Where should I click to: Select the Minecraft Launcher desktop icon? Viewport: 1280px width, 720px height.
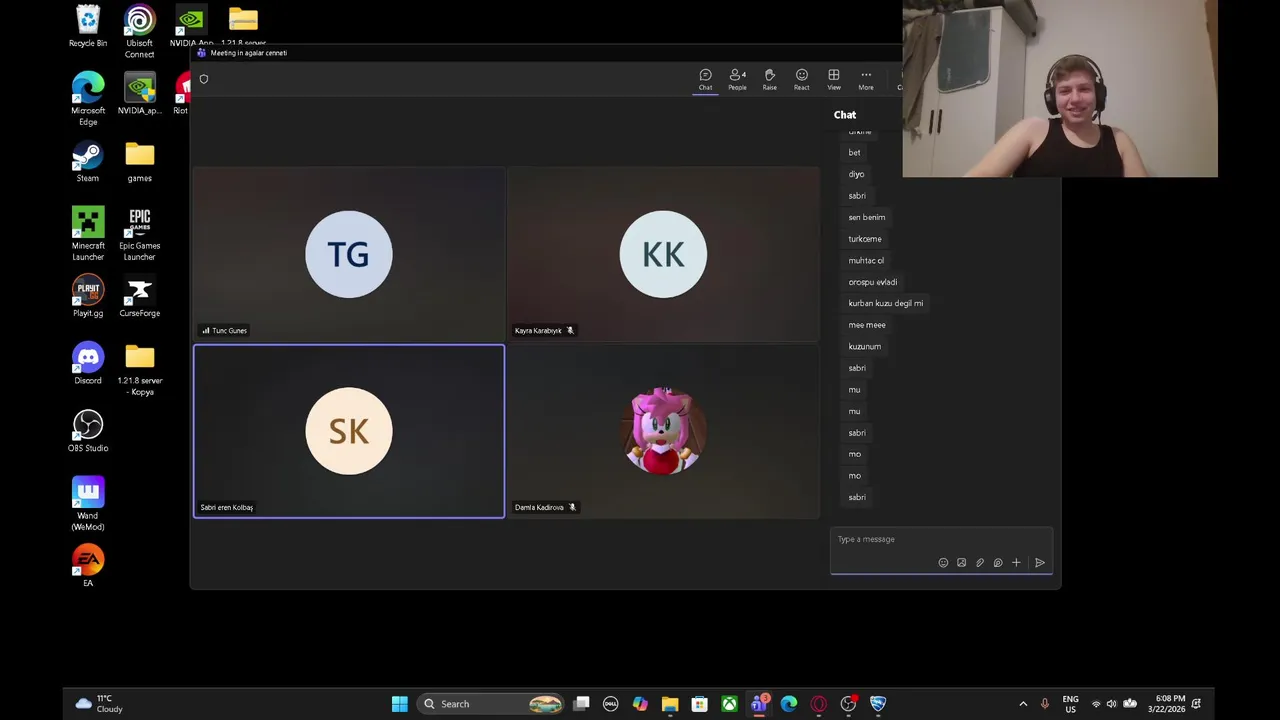point(88,234)
